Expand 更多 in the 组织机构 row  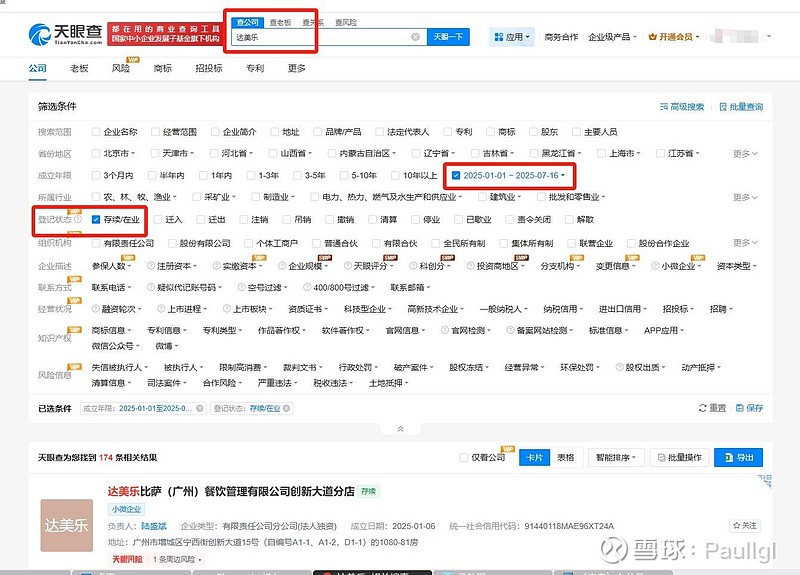coord(745,243)
